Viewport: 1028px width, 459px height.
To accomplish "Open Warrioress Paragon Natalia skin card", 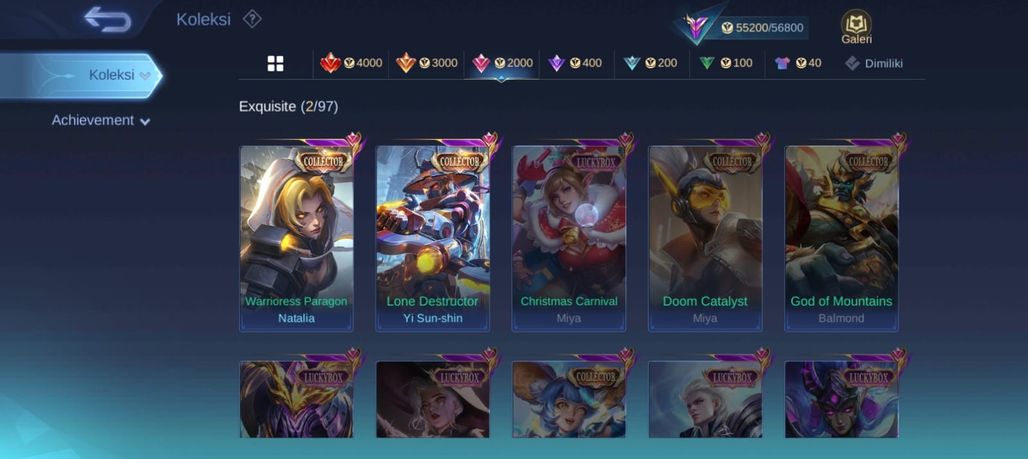I will [x=296, y=237].
